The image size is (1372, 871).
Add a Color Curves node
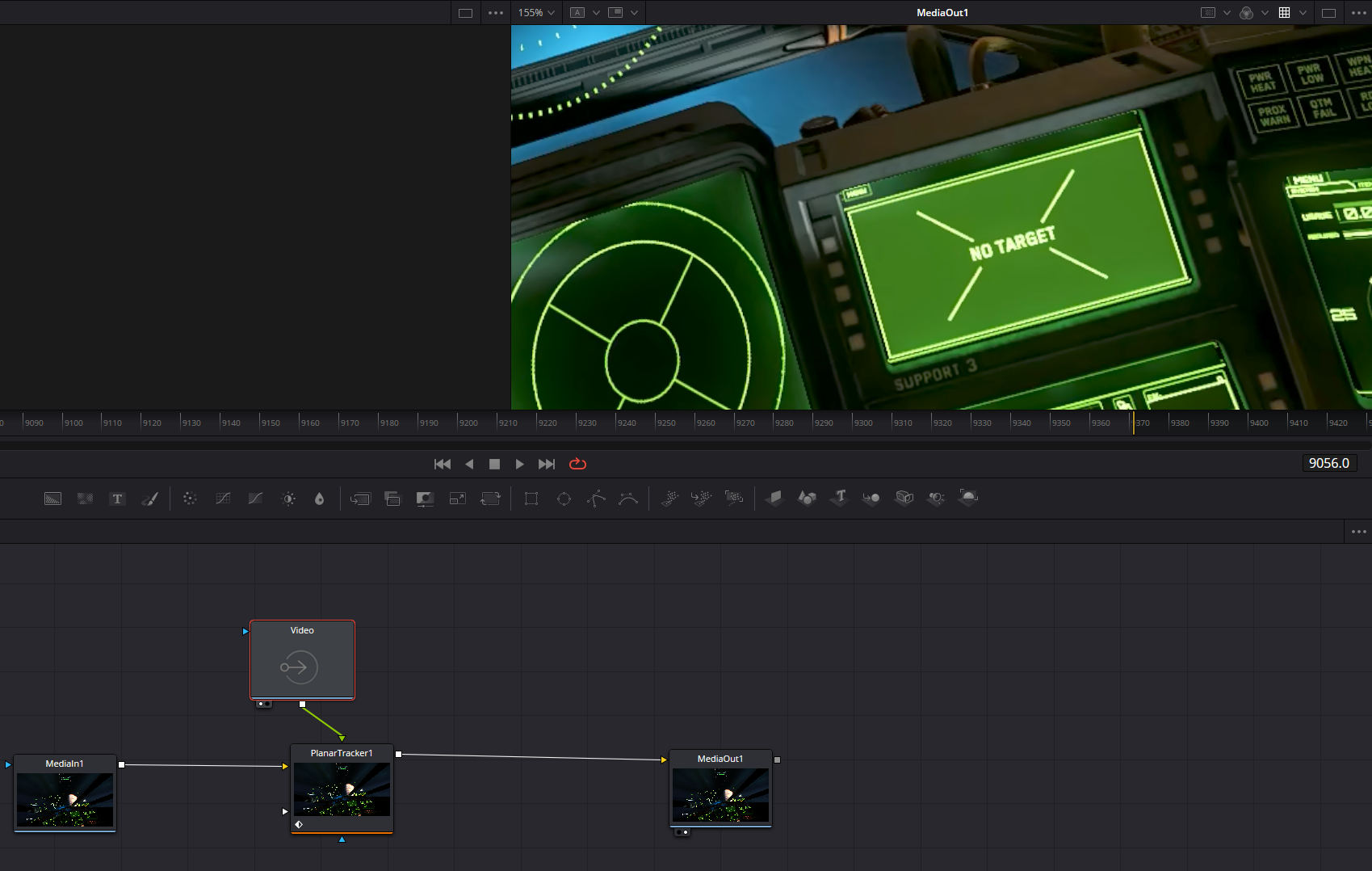tap(223, 499)
